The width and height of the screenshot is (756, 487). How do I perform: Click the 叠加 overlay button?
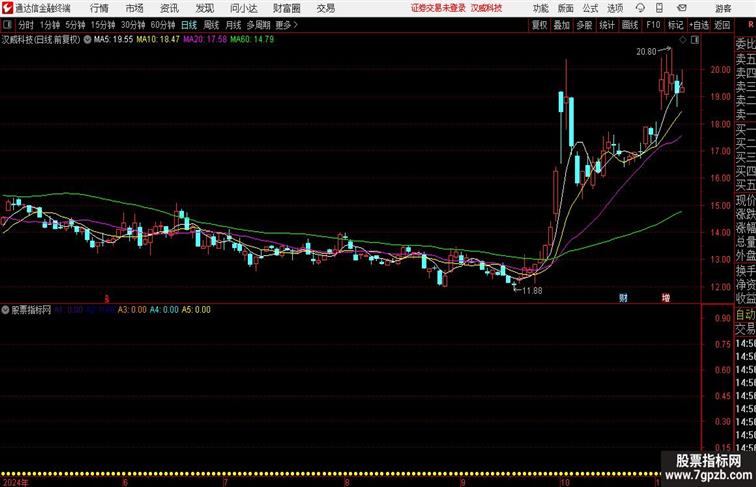[x=562, y=25]
